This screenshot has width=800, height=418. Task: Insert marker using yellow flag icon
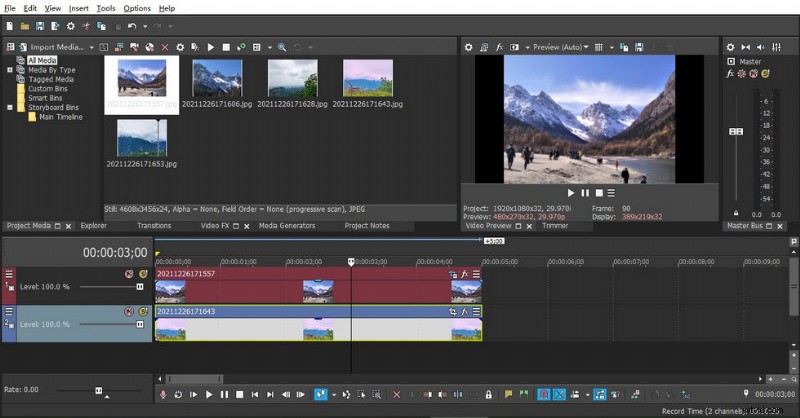click(x=508, y=395)
